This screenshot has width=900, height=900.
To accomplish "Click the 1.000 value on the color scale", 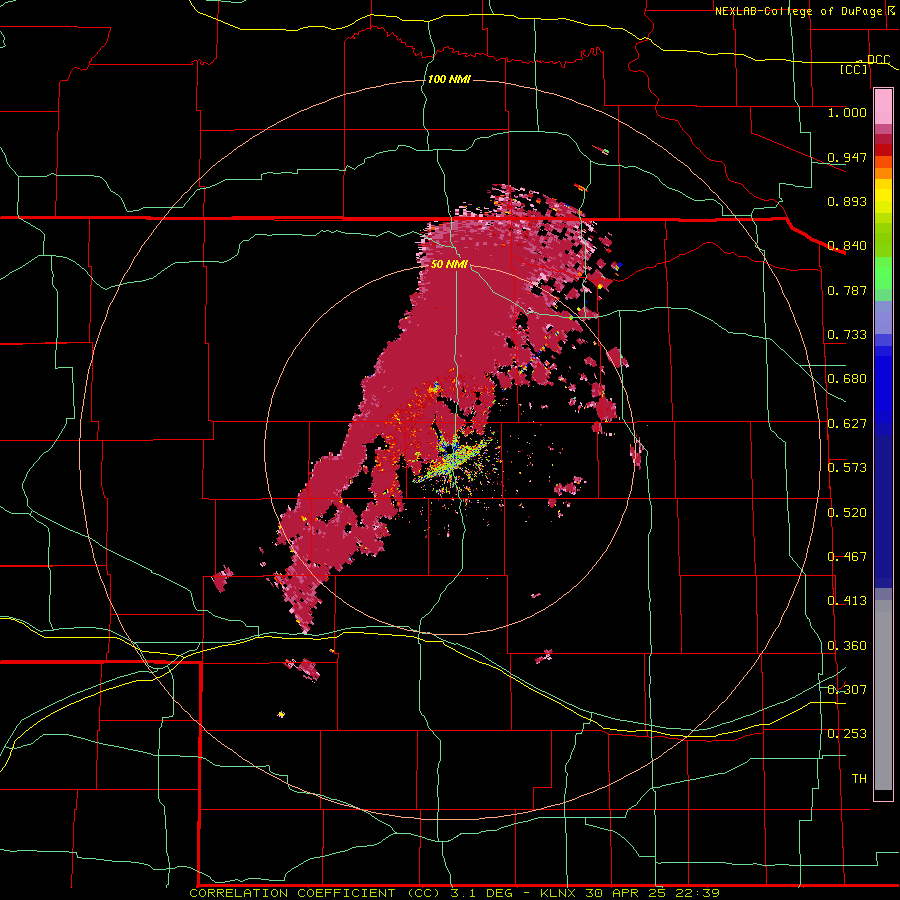I will [x=847, y=112].
